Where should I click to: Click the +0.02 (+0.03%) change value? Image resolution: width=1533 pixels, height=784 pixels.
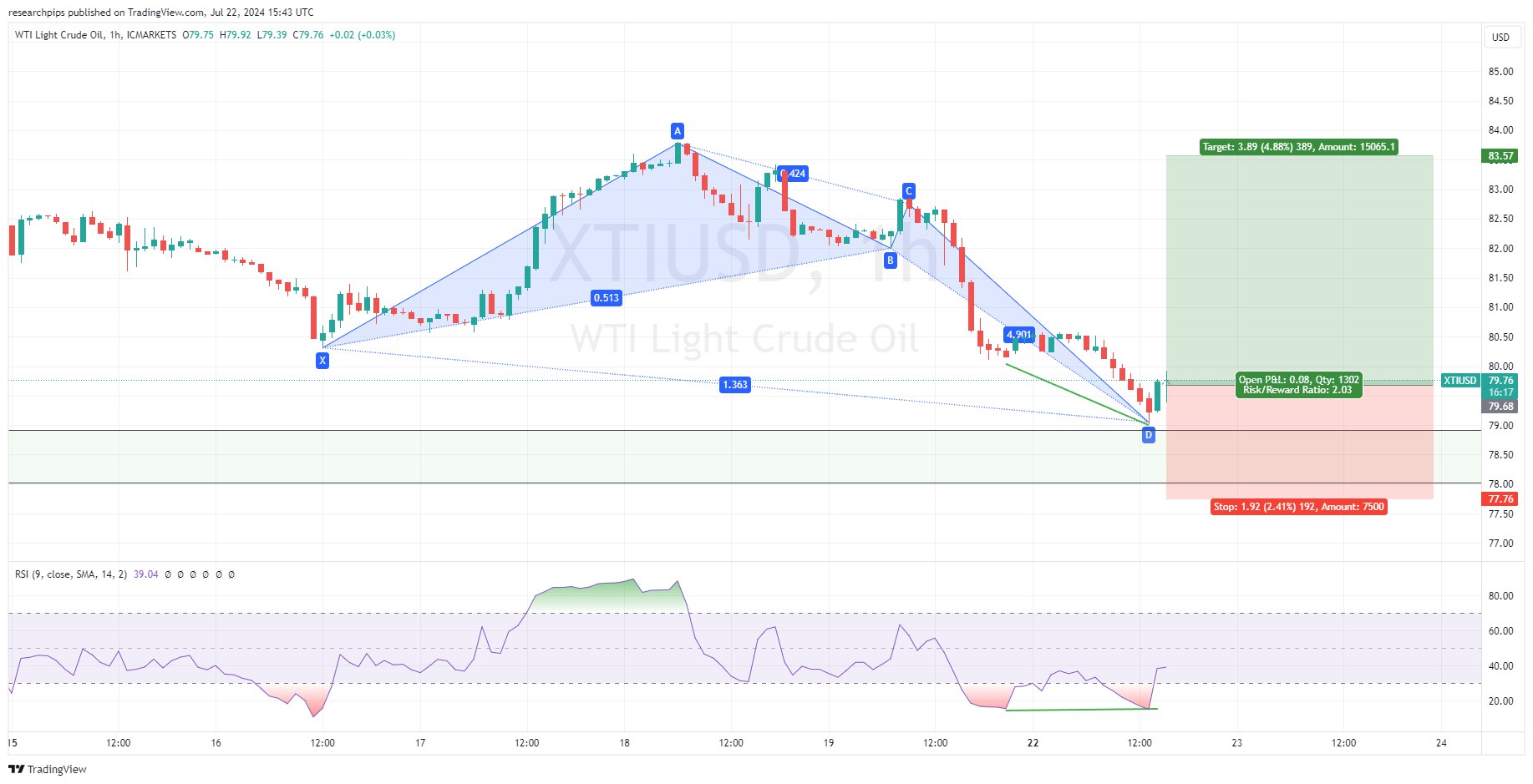click(x=363, y=35)
